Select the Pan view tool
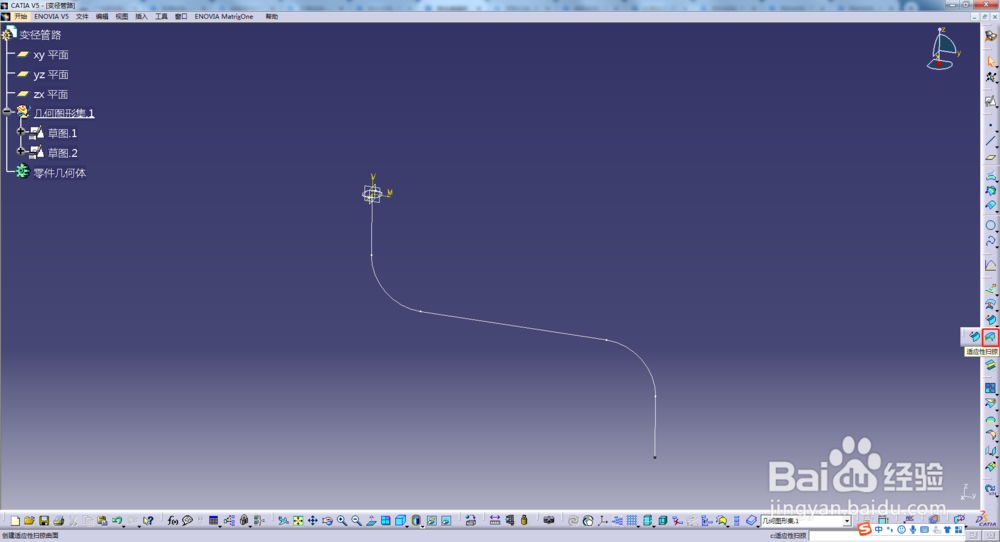1000x542 pixels. coord(312,521)
